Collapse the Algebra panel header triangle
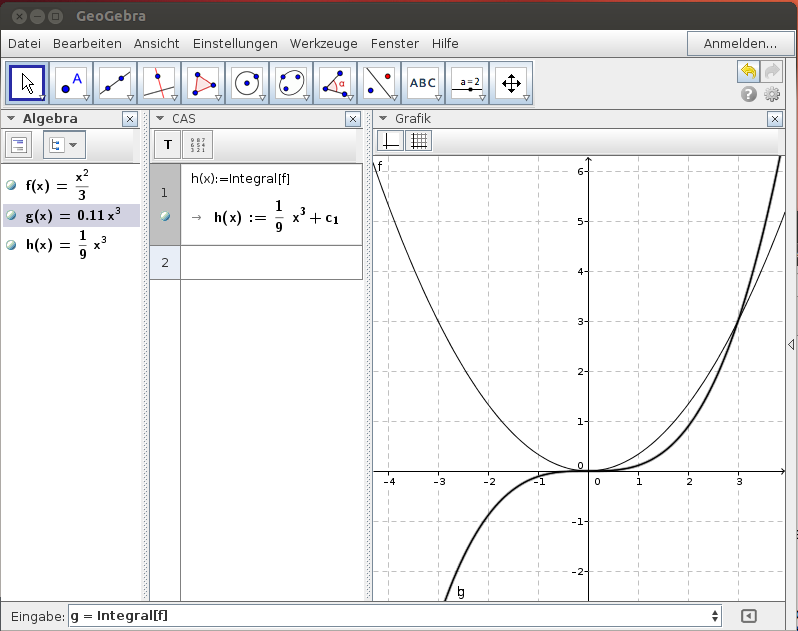The width and height of the screenshot is (798, 631). coord(11,119)
